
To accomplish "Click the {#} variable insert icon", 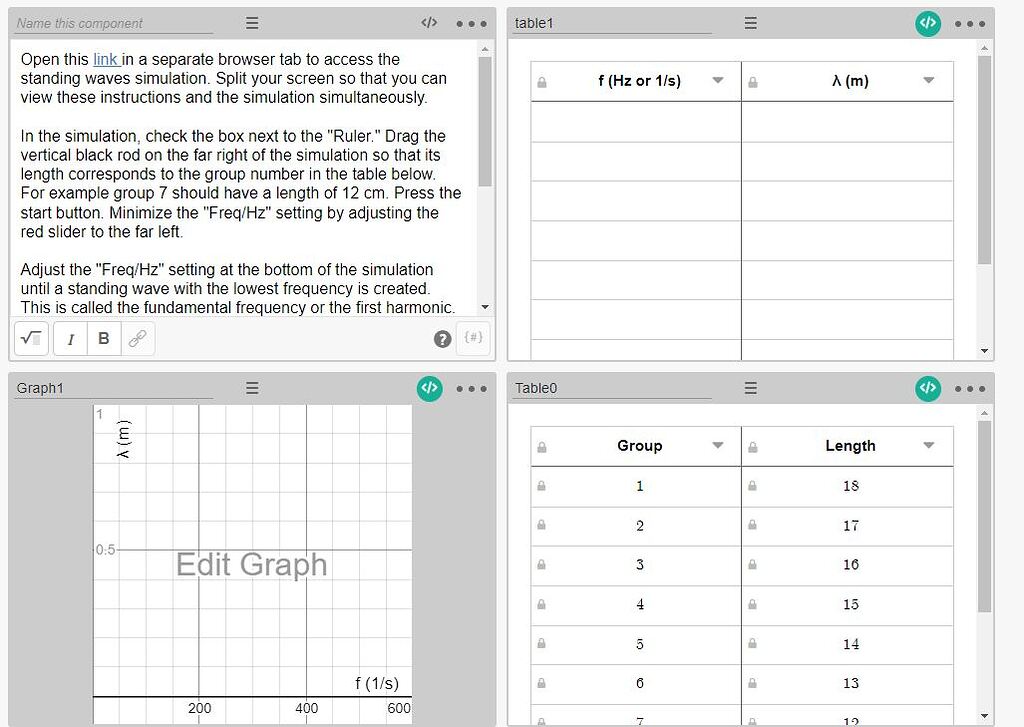I will pos(473,338).
